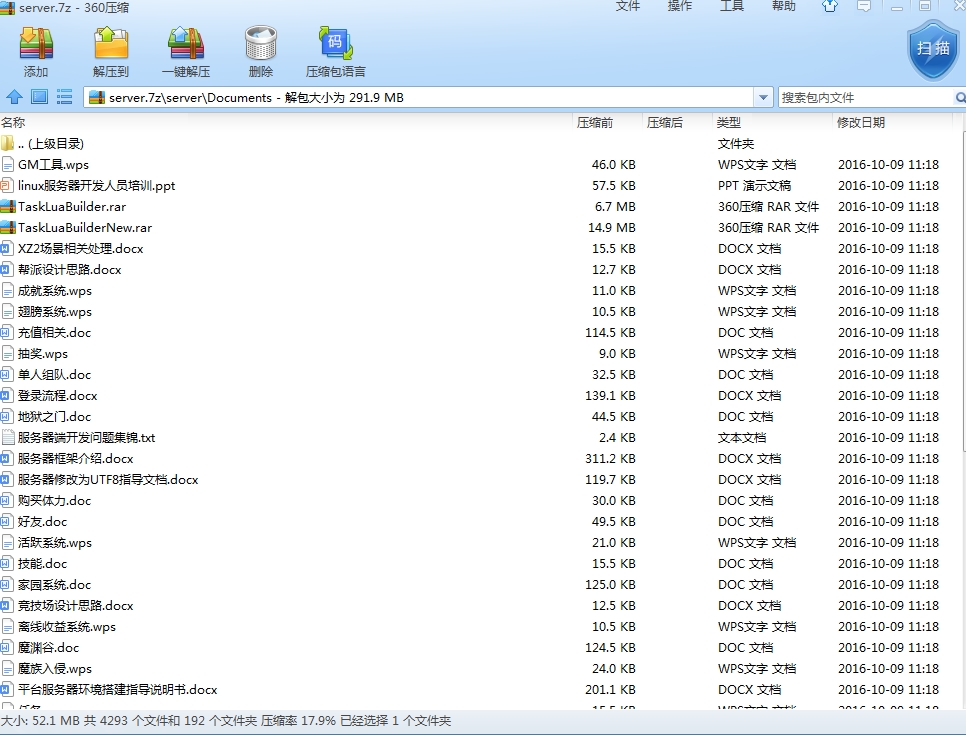This screenshot has height=735, width=966.
Task: Go up one level with blue arrow
Action: pyautogui.click(x=14, y=97)
